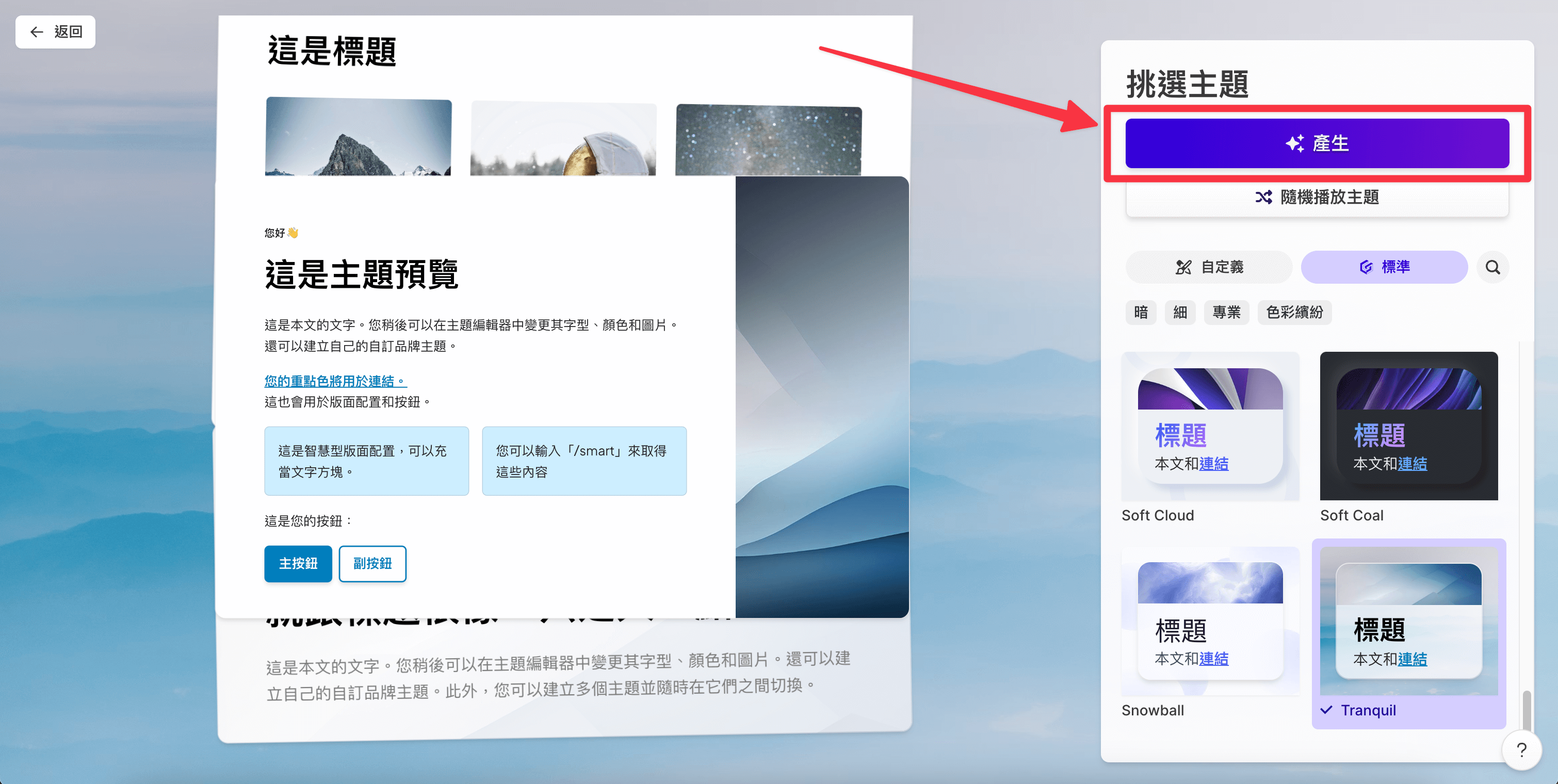1558x784 pixels.
Task: Click the 自定義 brush icon
Action: pyautogui.click(x=1183, y=267)
